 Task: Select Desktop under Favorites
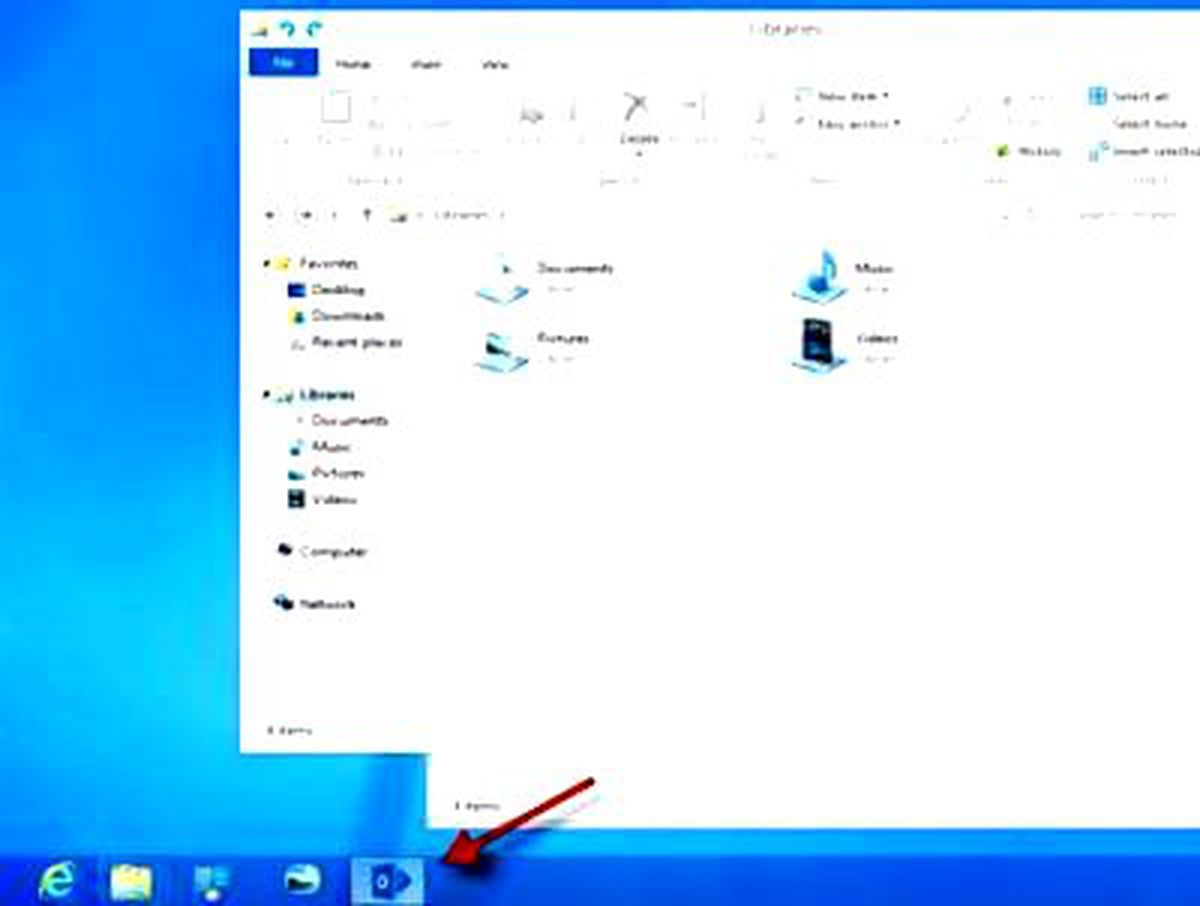[x=326, y=290]
